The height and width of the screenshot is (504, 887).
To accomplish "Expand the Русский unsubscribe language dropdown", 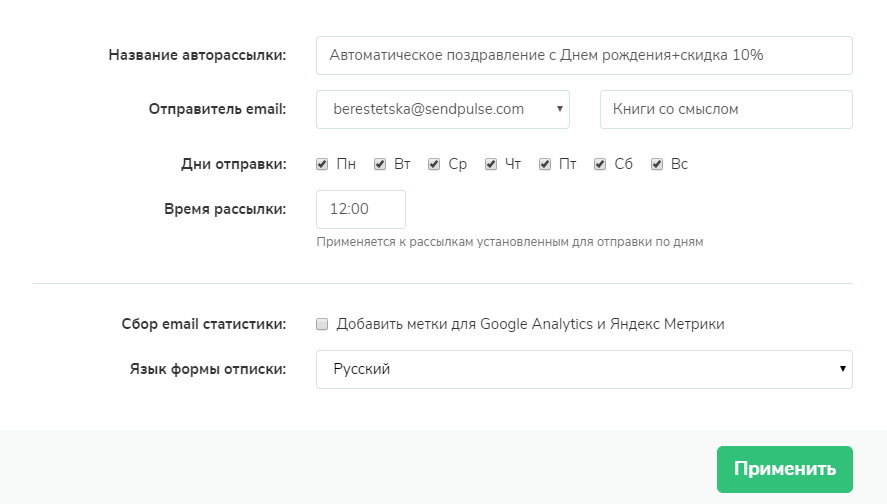I will pos(584,369).
